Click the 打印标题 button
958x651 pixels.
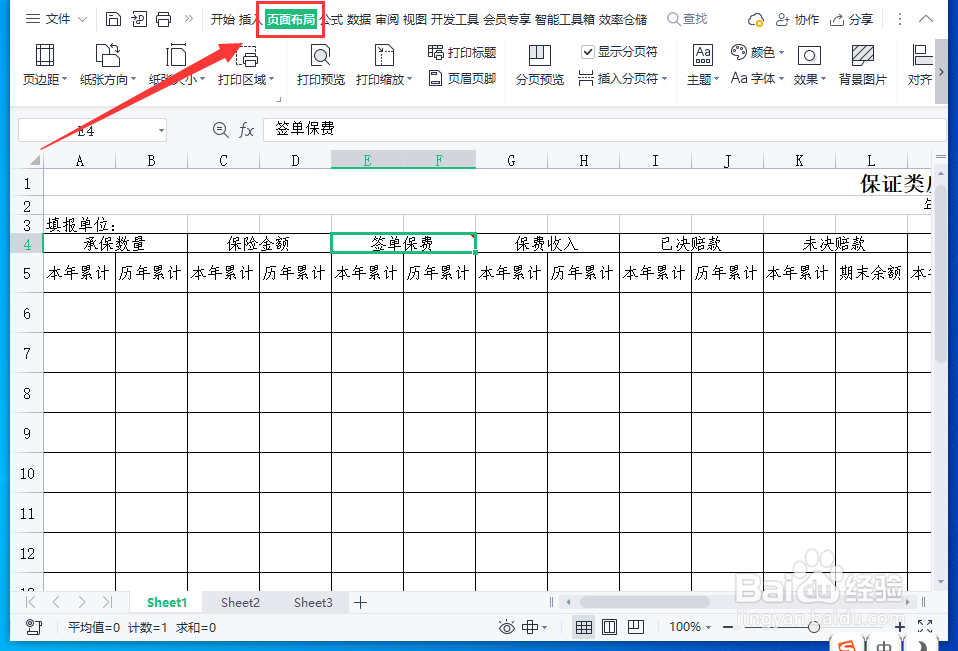coord(462,53)
